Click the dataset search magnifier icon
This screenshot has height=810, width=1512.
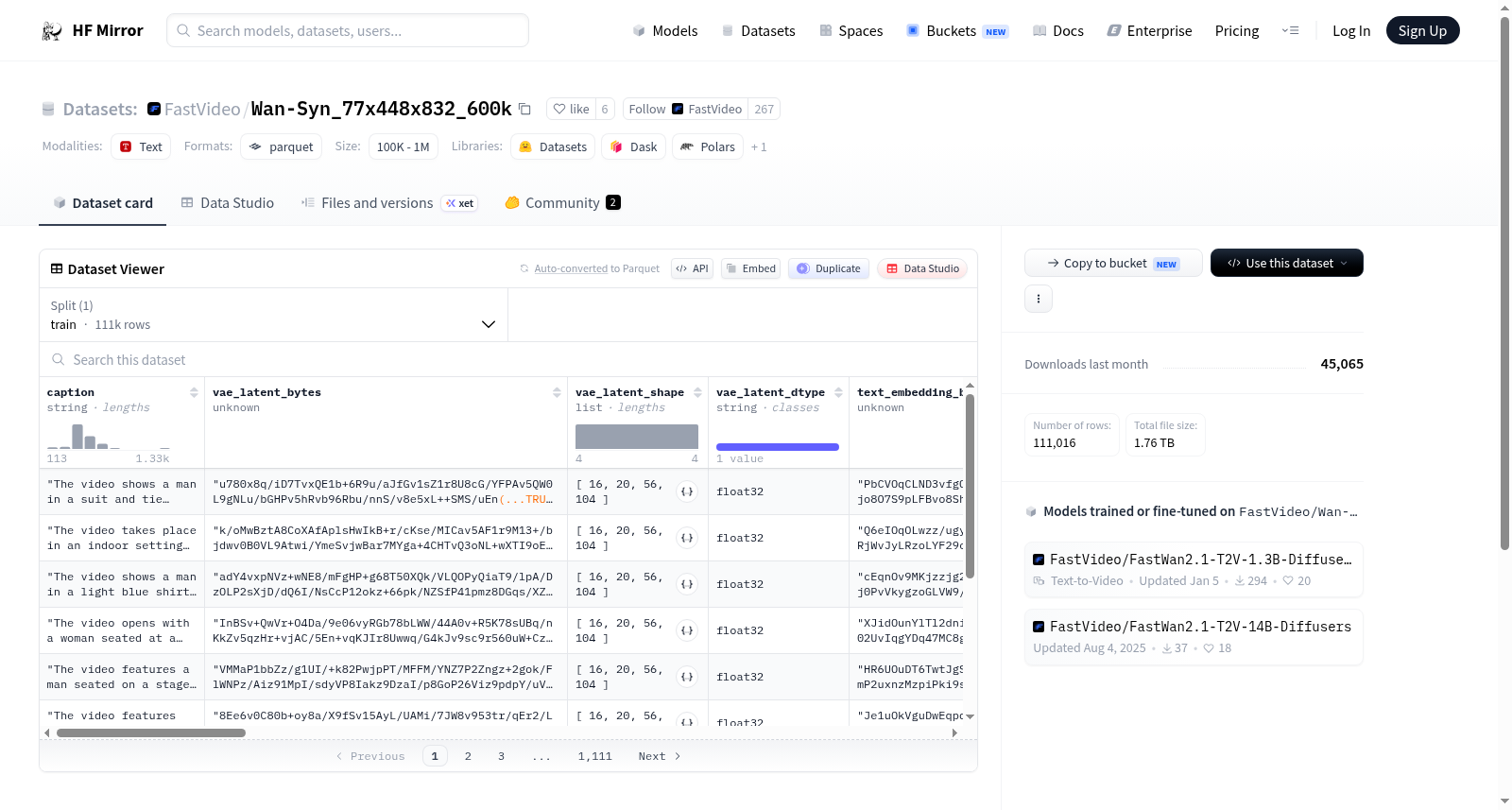59,359
